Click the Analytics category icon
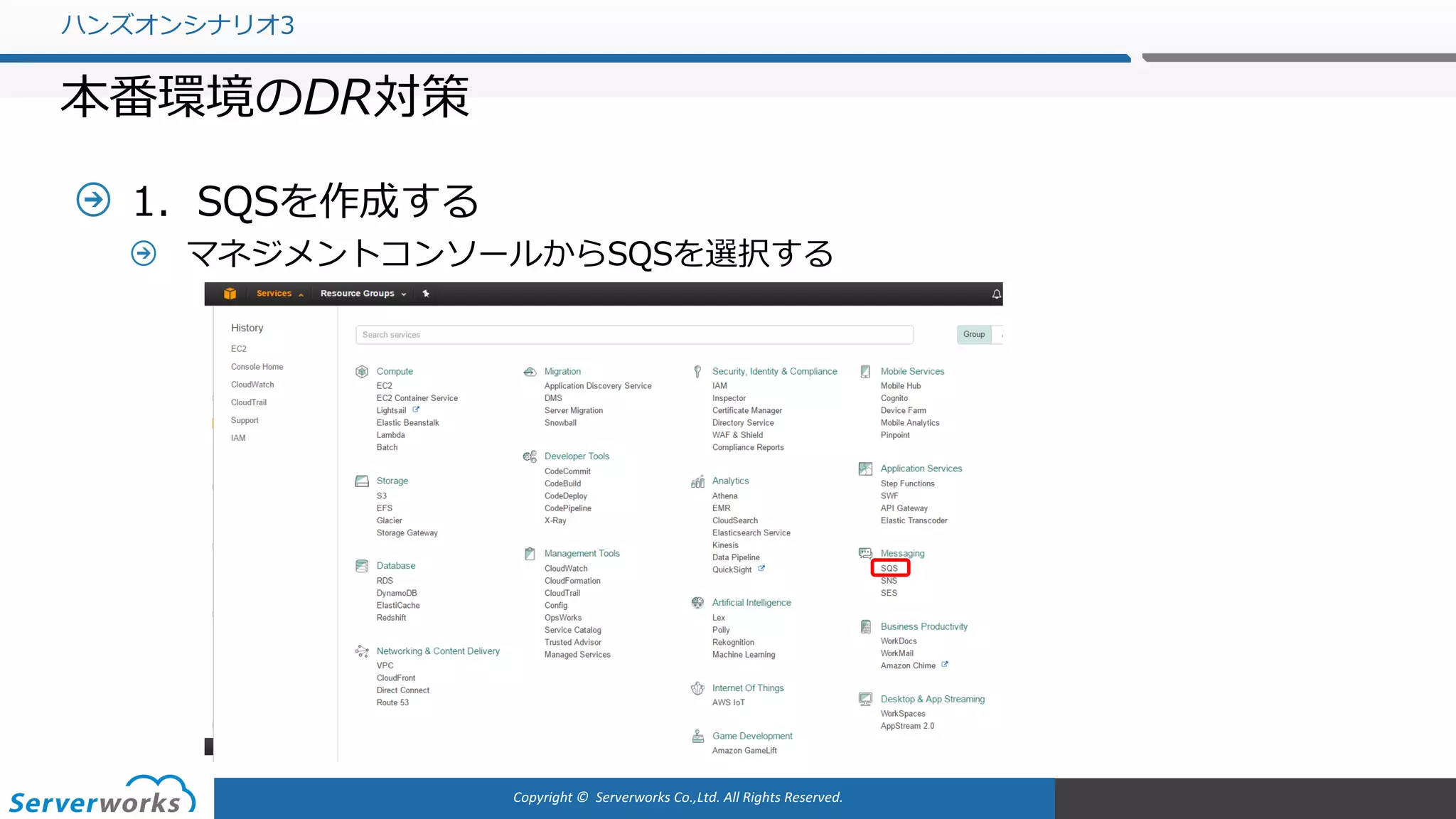The image size is (1456, 819). tap(697, 481)
